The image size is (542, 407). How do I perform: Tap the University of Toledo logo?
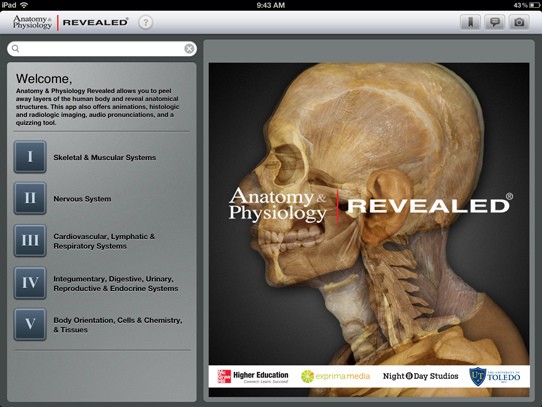click(495, 376)
